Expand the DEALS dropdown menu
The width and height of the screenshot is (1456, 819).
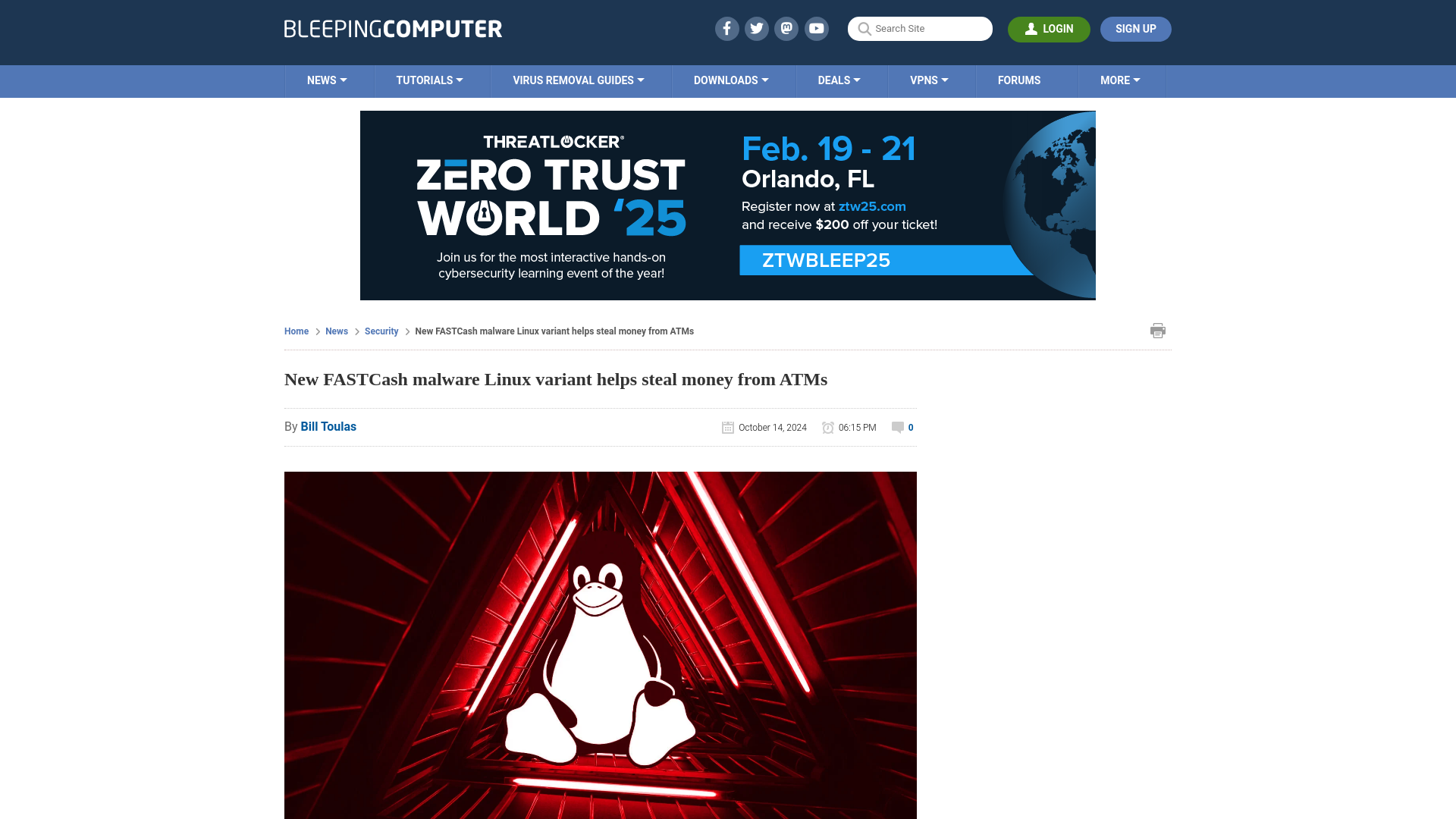pyautogui.click(x=838, y=80)
